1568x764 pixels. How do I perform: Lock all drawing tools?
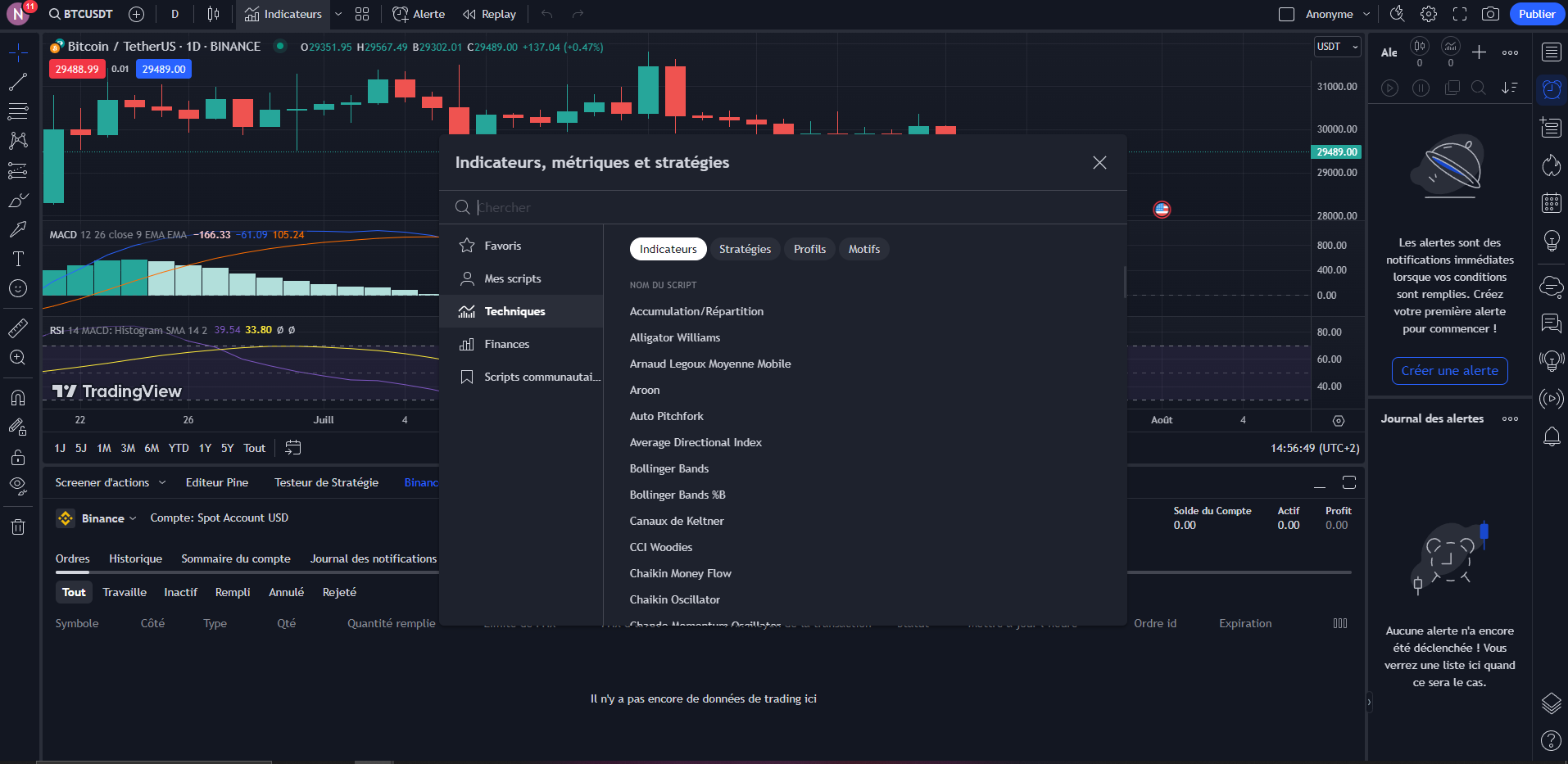tap(18, 457)
